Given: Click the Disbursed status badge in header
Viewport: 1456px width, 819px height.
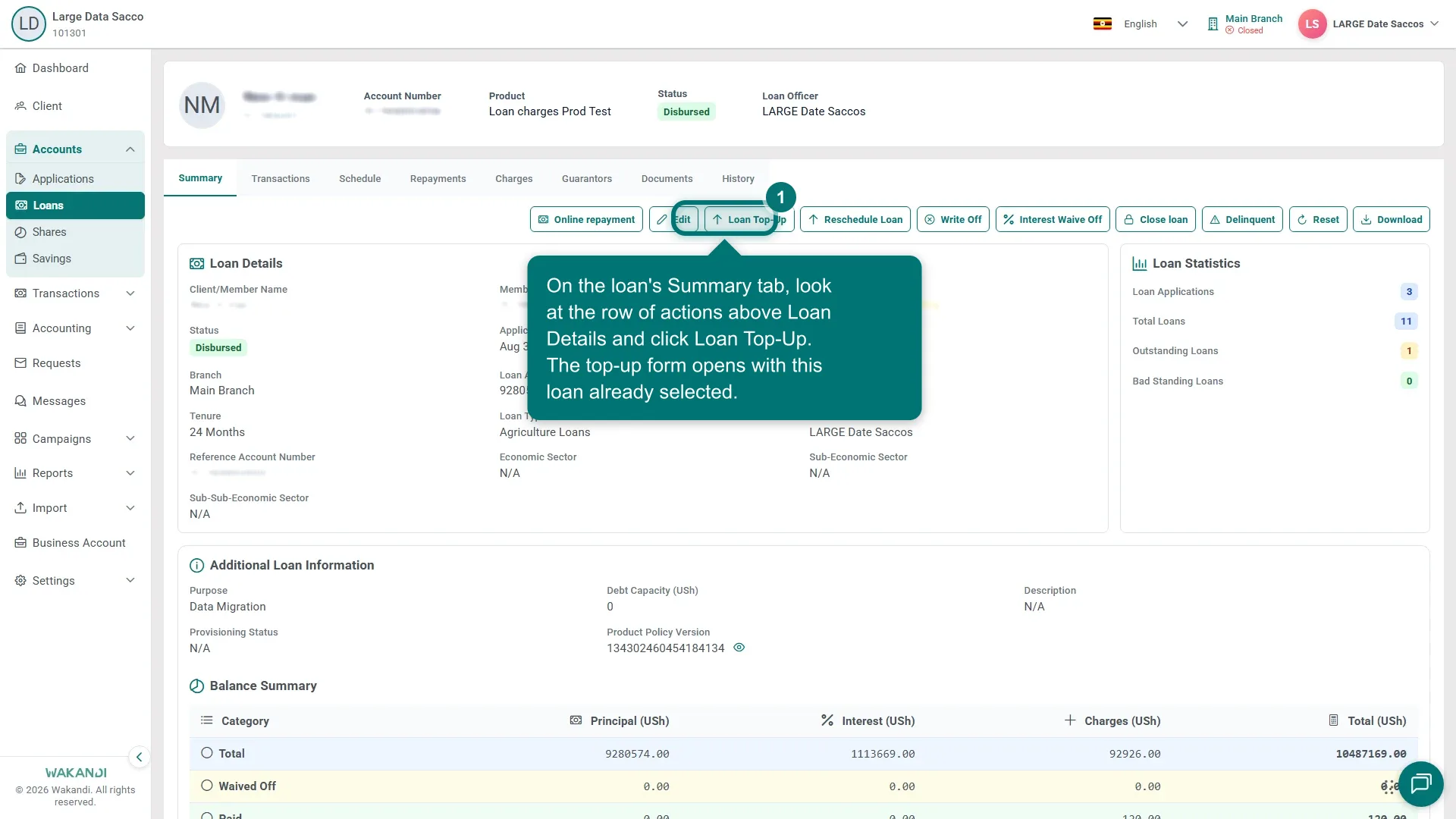Looking at the screenshot, I should (x=686, y=112).
